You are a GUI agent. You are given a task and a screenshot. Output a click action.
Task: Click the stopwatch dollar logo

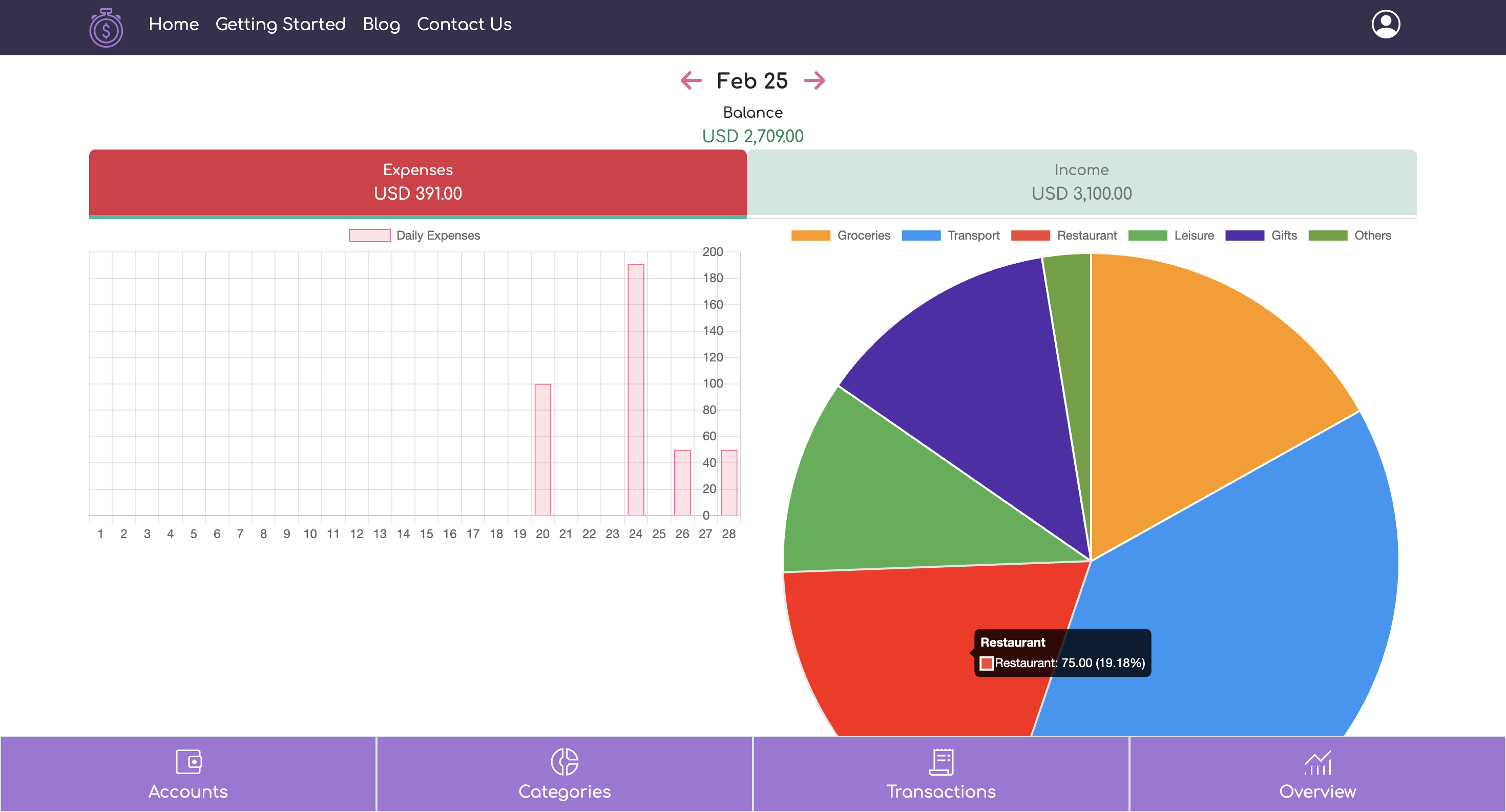(x=106, y=28)
